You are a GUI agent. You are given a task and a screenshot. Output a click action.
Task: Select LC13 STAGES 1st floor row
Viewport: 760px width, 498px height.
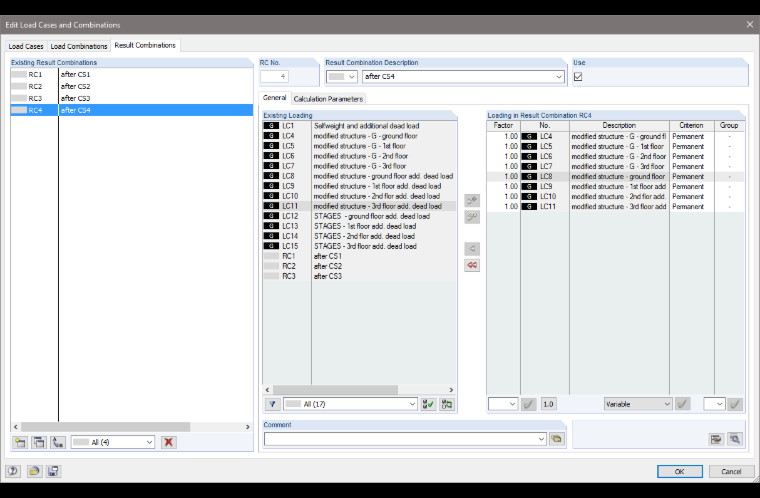[x=359, y=226]
